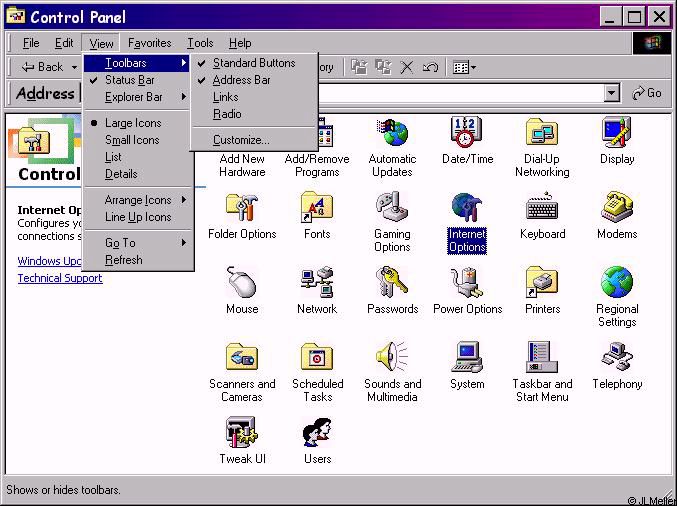Follow the Windows Update link
Screen dimensions: 677x506
[50, 261]
